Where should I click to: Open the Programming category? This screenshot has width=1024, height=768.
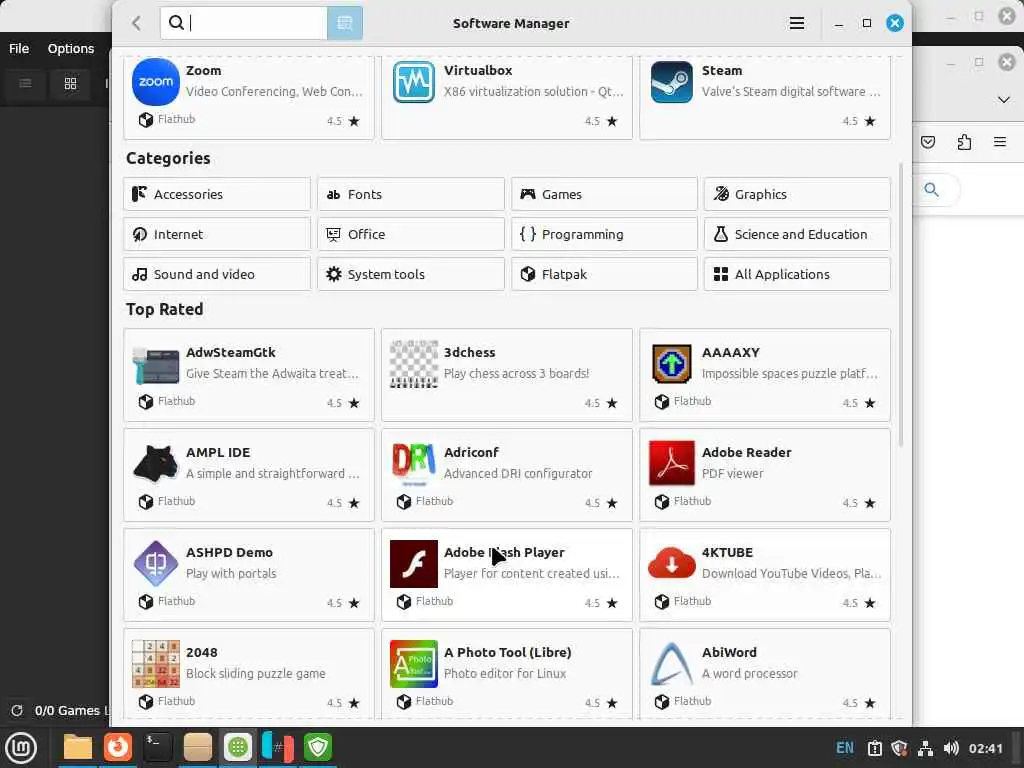[604, 234]
